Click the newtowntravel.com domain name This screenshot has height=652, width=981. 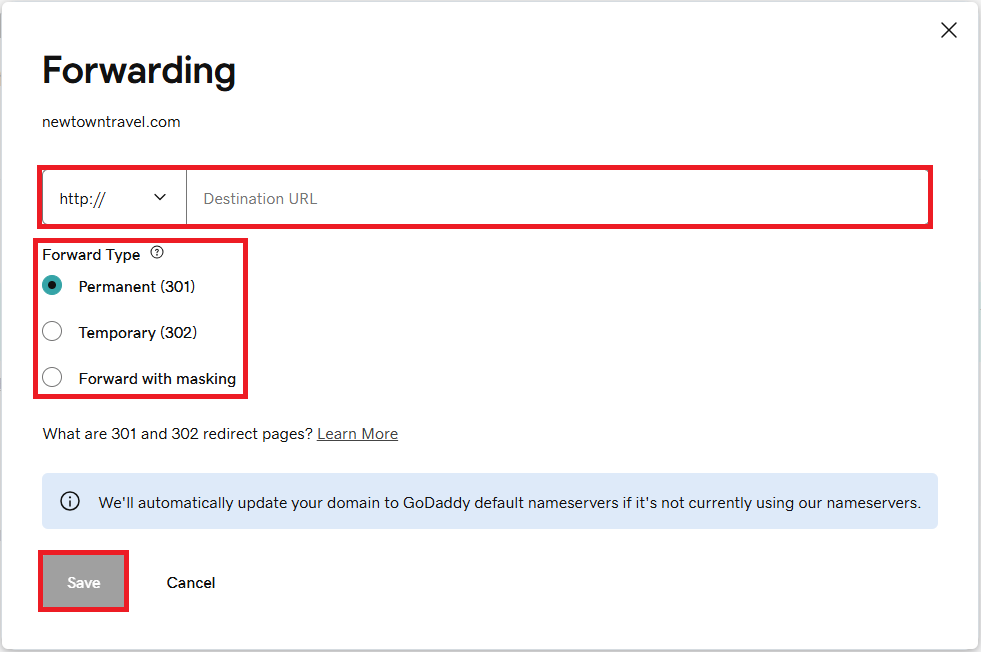click(111, 122)
